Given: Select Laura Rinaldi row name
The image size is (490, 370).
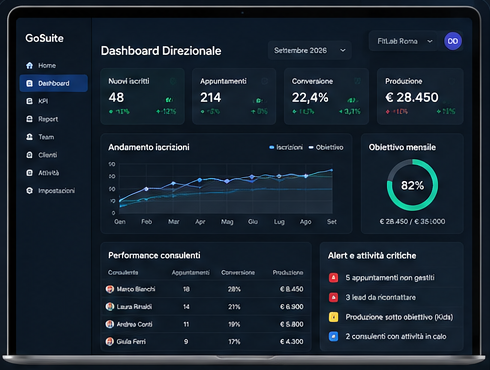Looking at the screenshot, I should coord(134,307).
